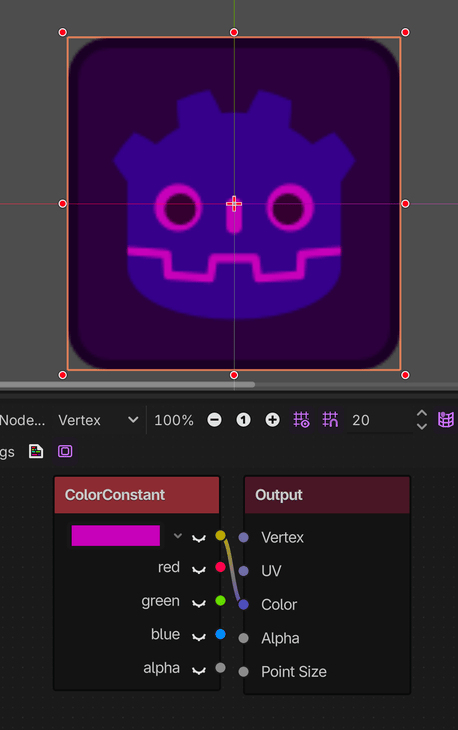Click the zoom out minus icon
This screenshot has height=730, width=458.
point(215,420)
